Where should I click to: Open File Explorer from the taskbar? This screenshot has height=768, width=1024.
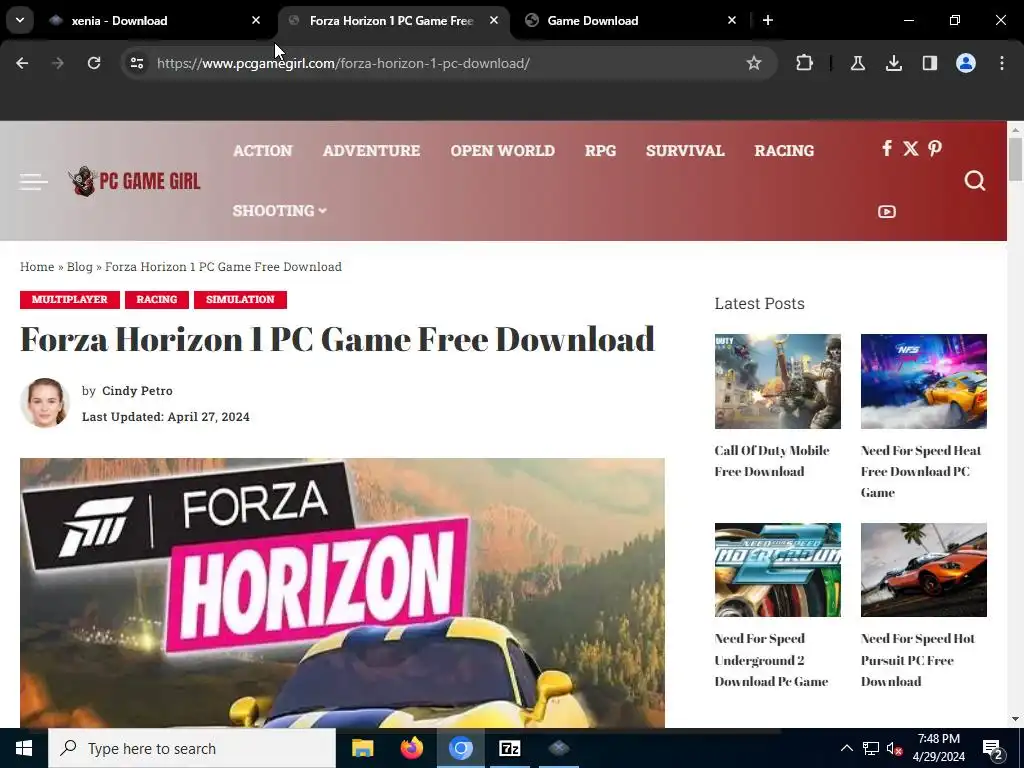click(x=362, y=748)
